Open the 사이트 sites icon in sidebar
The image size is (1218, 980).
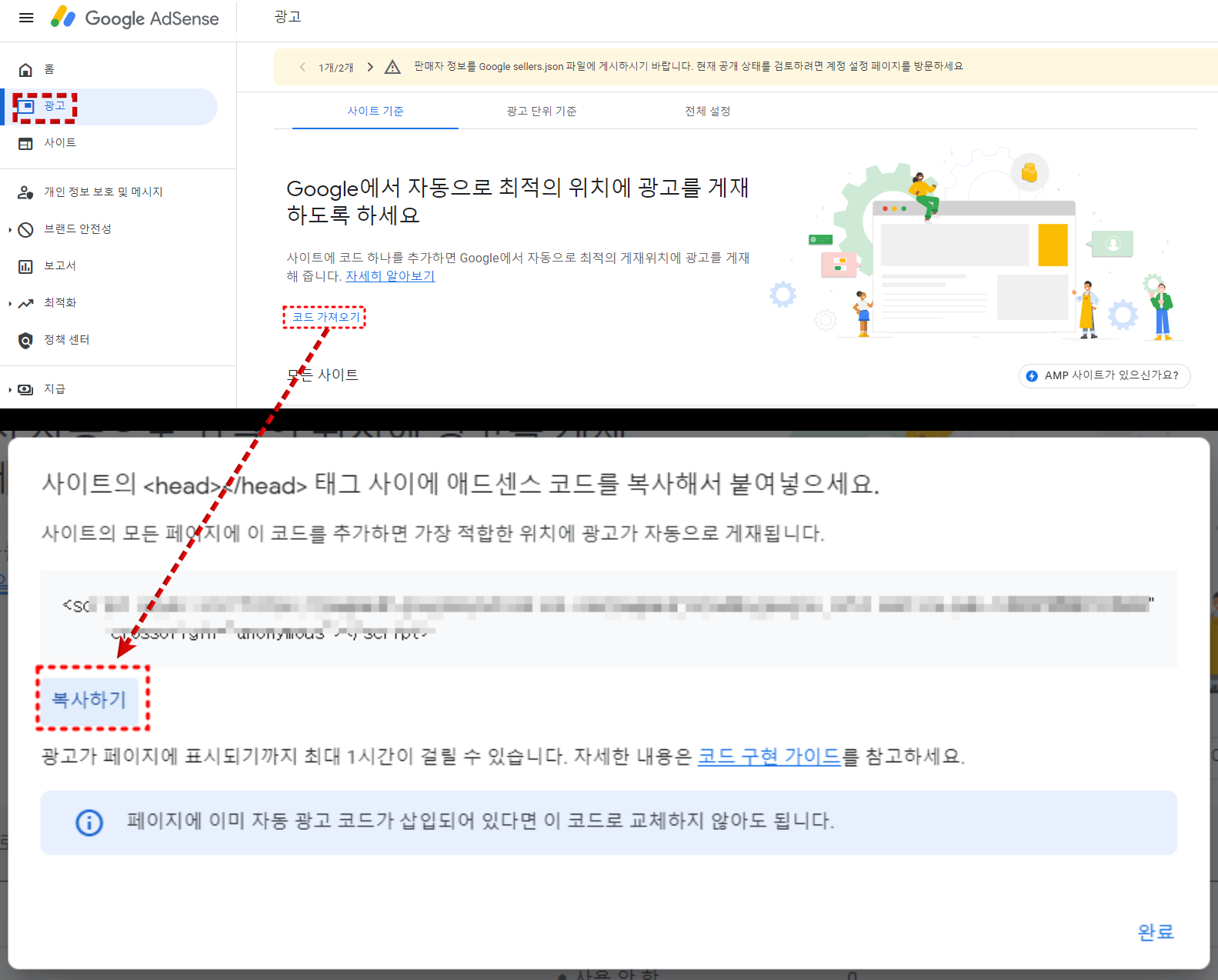point(25,144)
